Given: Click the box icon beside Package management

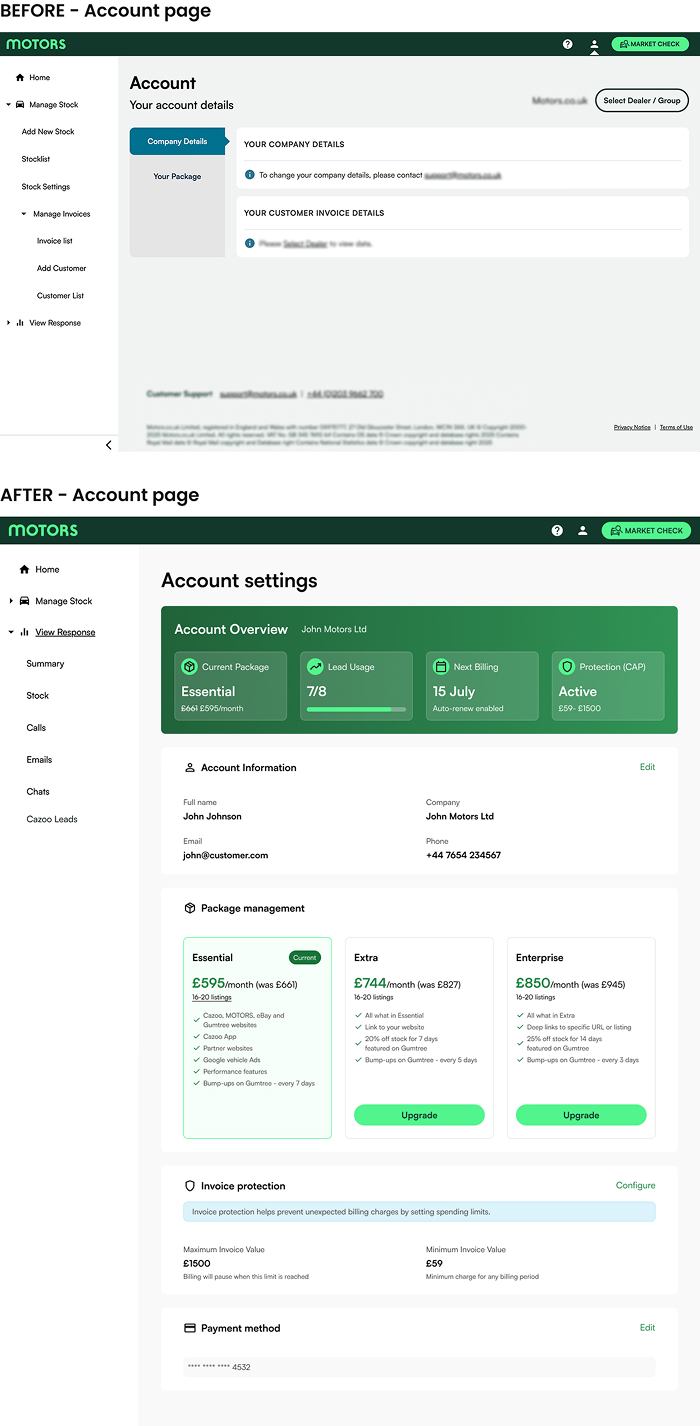Looking at the screenshot, I should point(190,909).
